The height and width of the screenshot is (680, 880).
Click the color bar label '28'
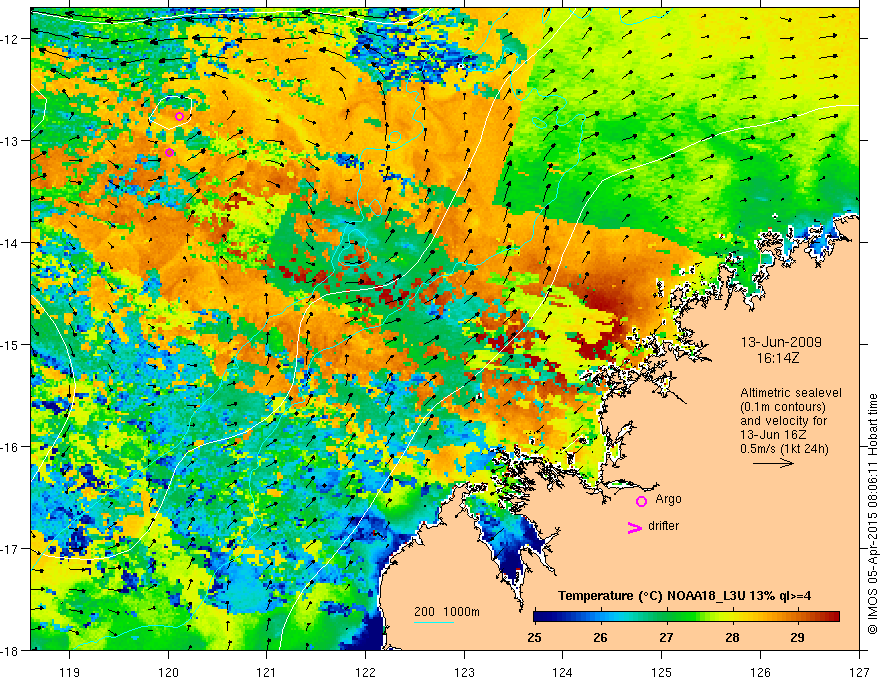click(x=731, y=638)
